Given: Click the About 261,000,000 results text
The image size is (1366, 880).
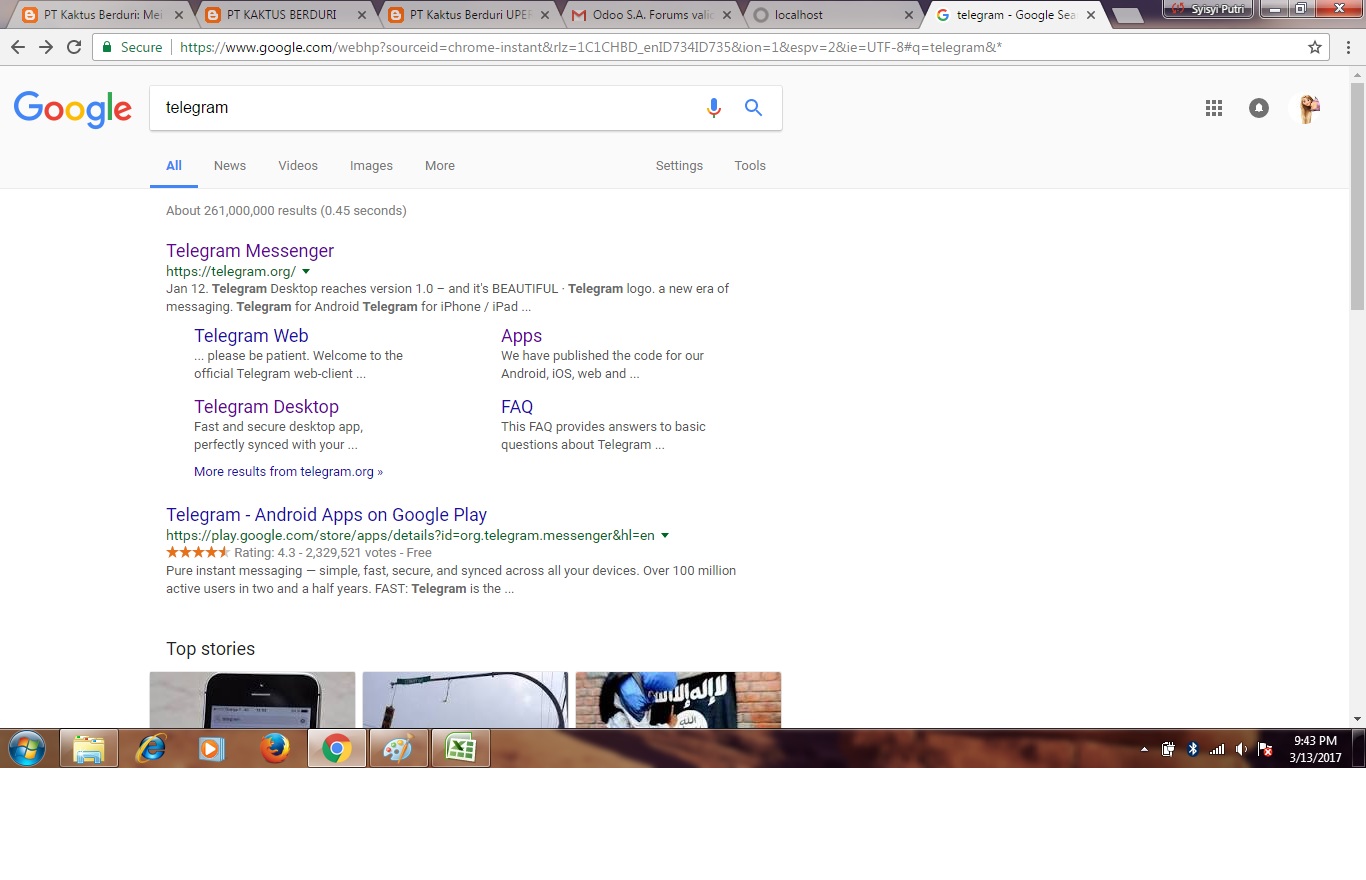Looking at the screenshot, I should coord(286,211).
